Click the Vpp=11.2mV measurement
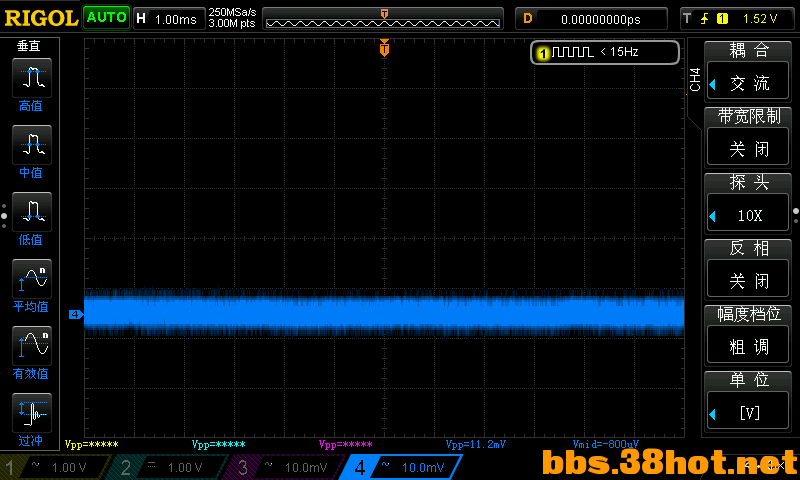The width and height of the screenshot is (800, 480). coord(476,444)
